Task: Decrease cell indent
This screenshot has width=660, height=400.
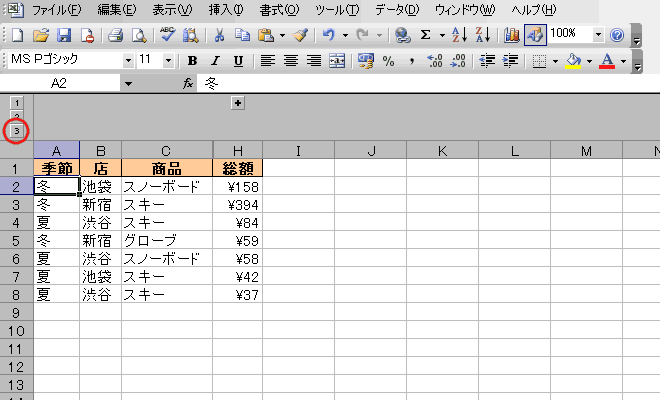Action: 487,61
